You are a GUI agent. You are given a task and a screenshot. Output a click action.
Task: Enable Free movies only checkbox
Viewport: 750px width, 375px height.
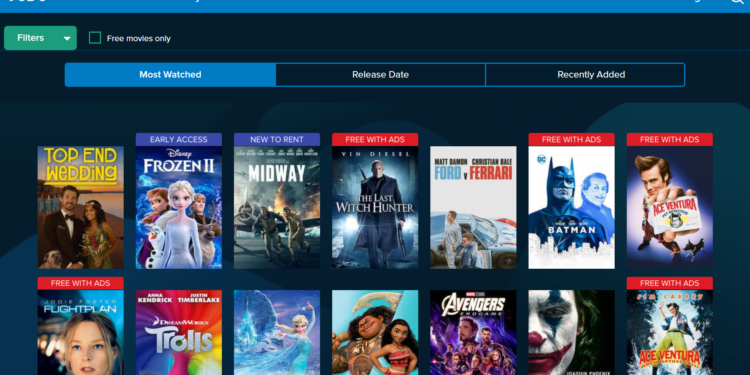[x=95, y=38]
